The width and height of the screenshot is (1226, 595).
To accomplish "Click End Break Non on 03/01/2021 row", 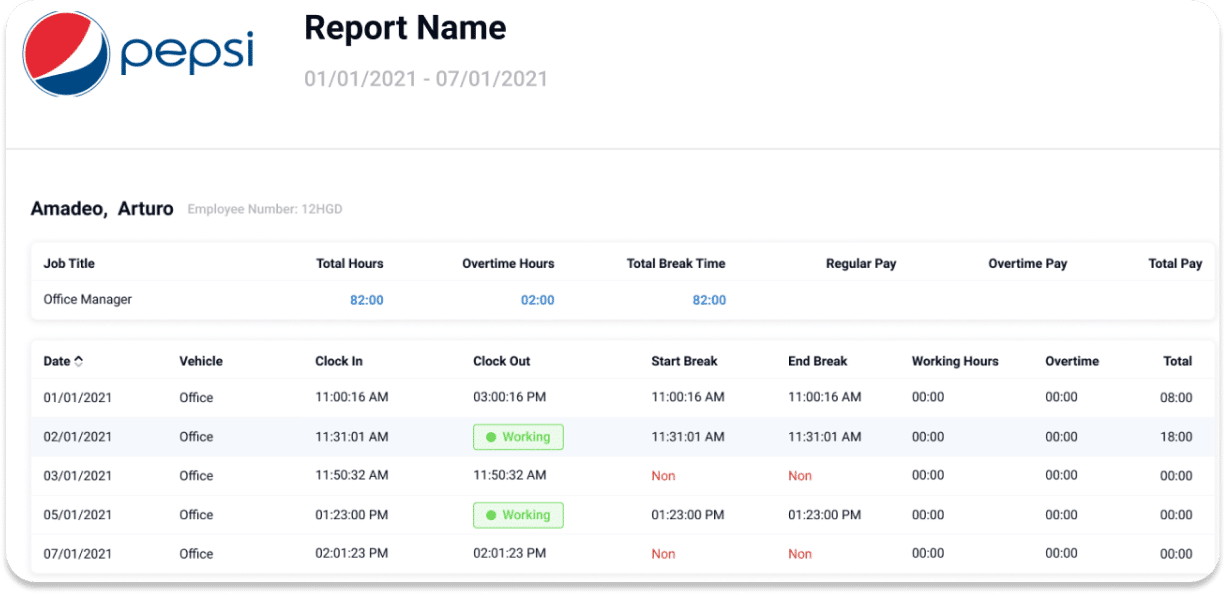I will coord(800,476).
